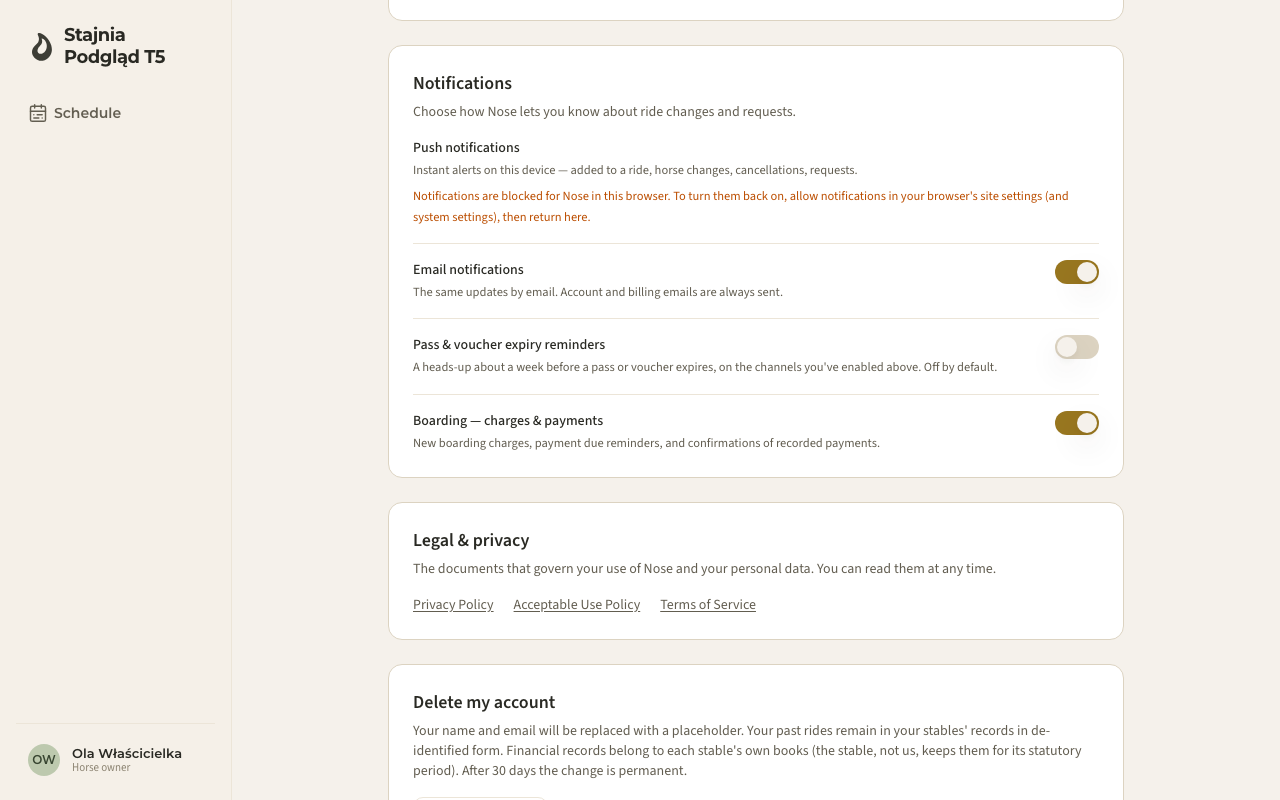Screen dimensions: 1280x800
Task: Click the Legal & privacy heading
Action: click(x=471, y=540)
